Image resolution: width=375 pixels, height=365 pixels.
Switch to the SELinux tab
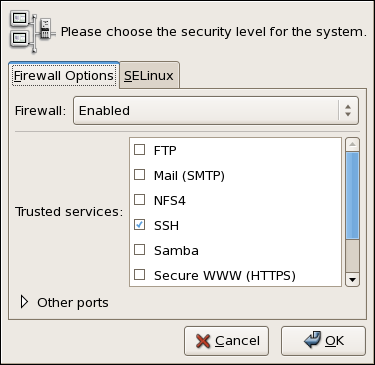pos(149,76)
